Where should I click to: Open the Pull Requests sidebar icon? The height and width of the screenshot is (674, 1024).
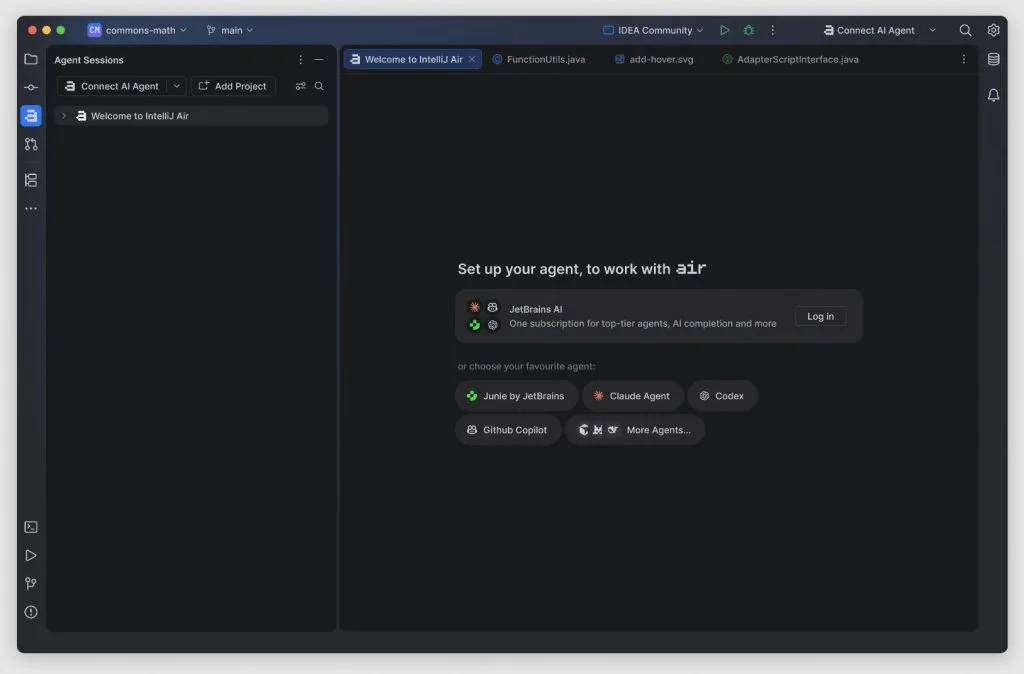click(31, 144)
